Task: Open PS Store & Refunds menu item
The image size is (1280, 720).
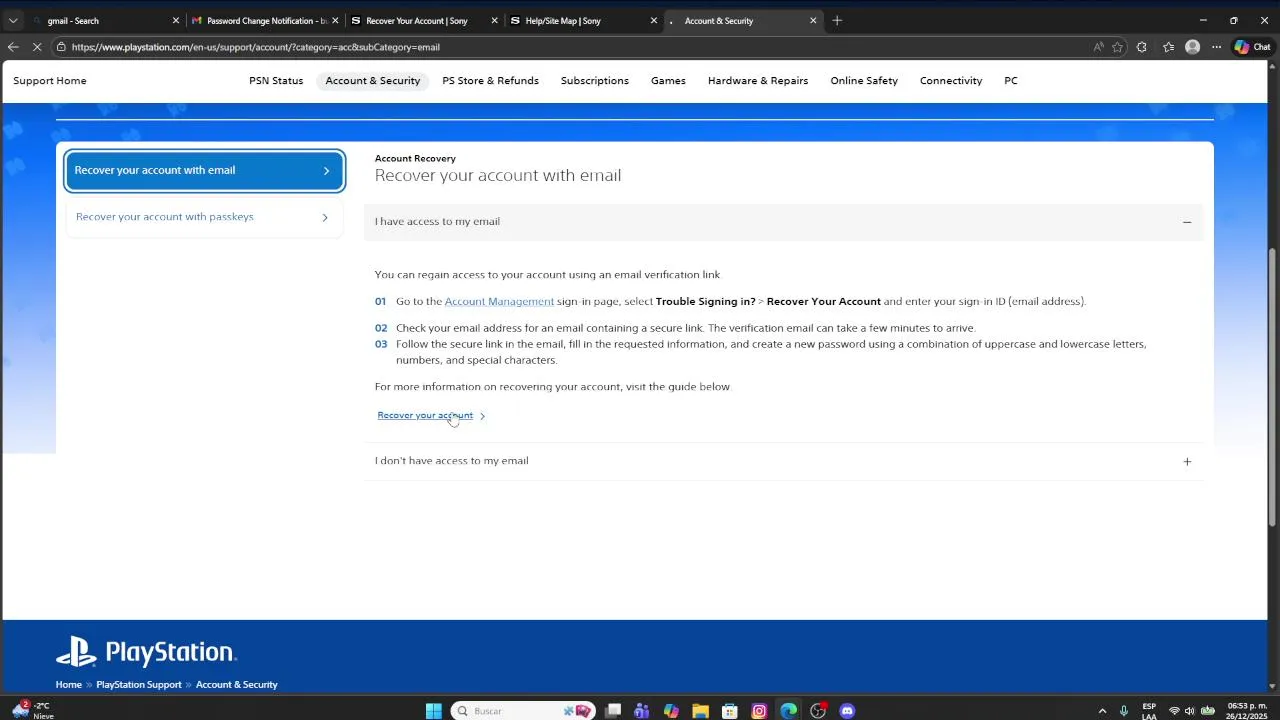Action: pos(490,81)
